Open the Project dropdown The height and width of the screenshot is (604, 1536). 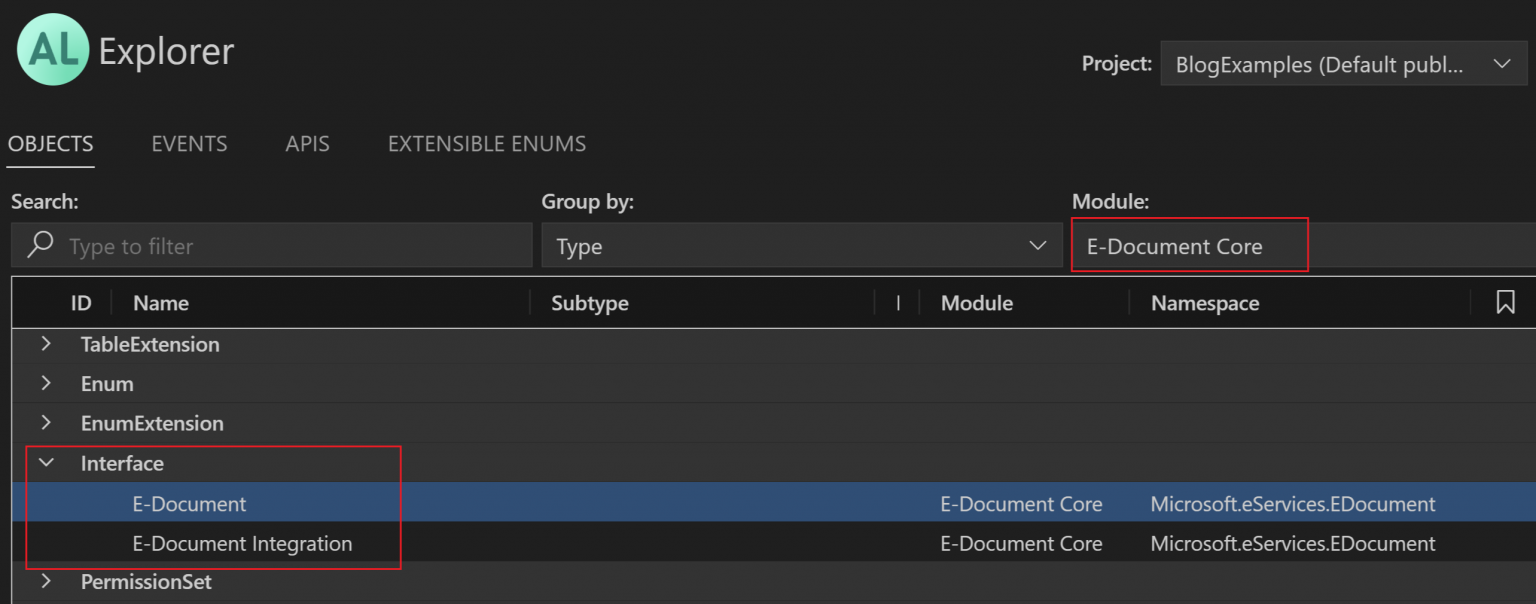pyautogui.click(x=1343, y=64)
